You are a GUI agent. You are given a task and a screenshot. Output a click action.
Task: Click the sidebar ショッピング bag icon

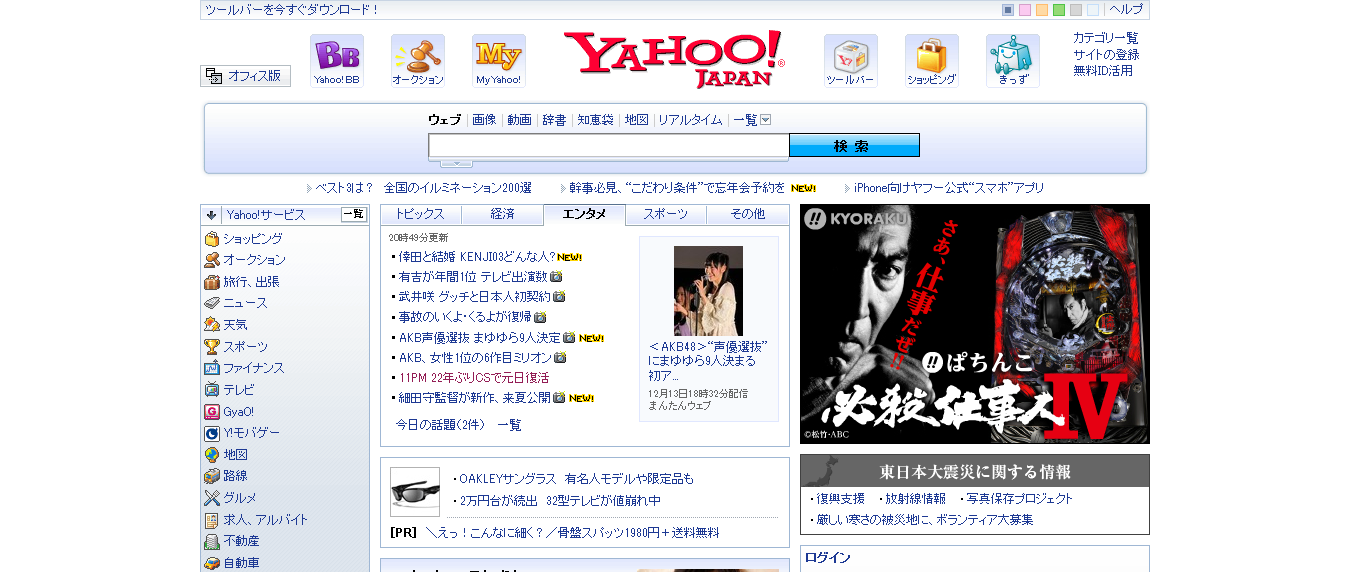coord(212,239)
